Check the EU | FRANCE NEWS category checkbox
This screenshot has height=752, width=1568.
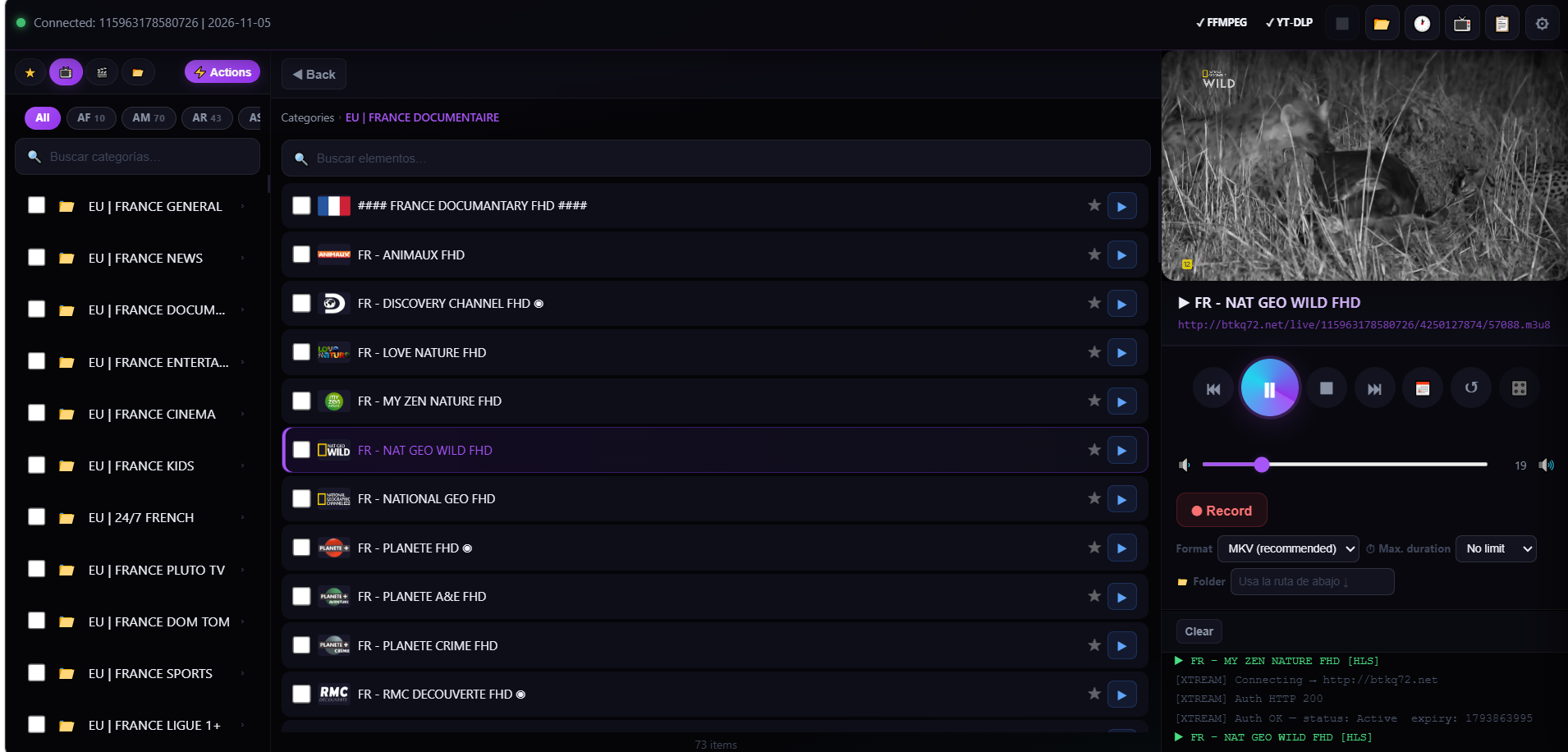(x=37, y=258)
